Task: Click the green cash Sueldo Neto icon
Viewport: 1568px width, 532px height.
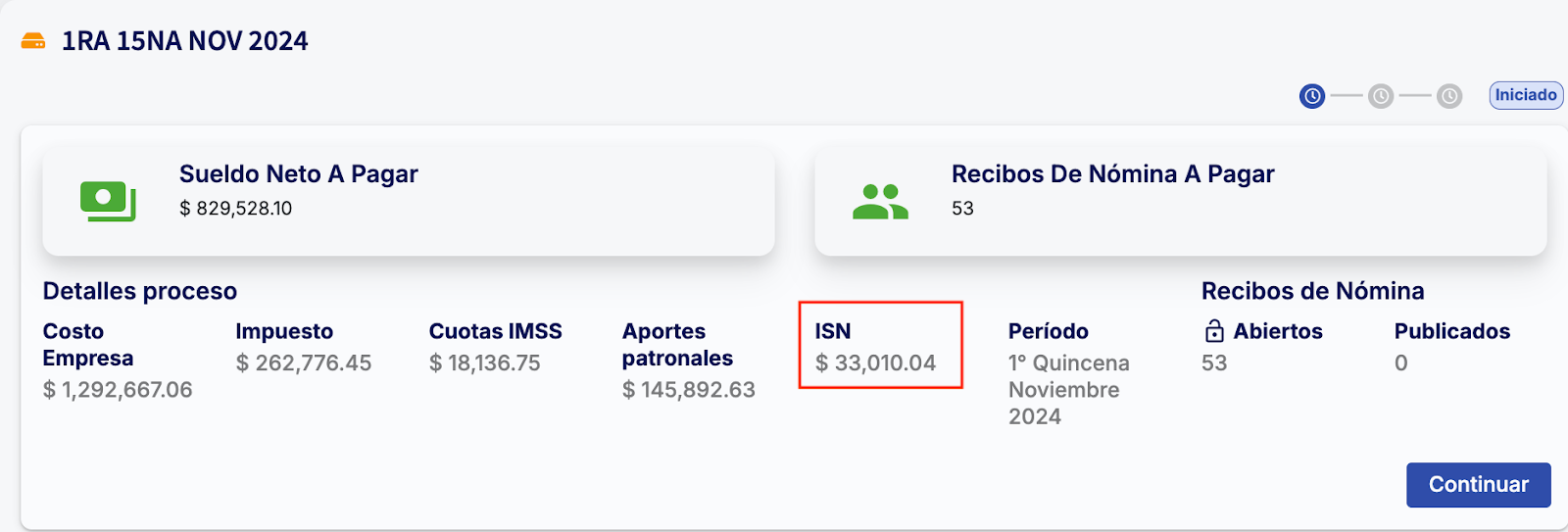Action: tap(108, 201)
